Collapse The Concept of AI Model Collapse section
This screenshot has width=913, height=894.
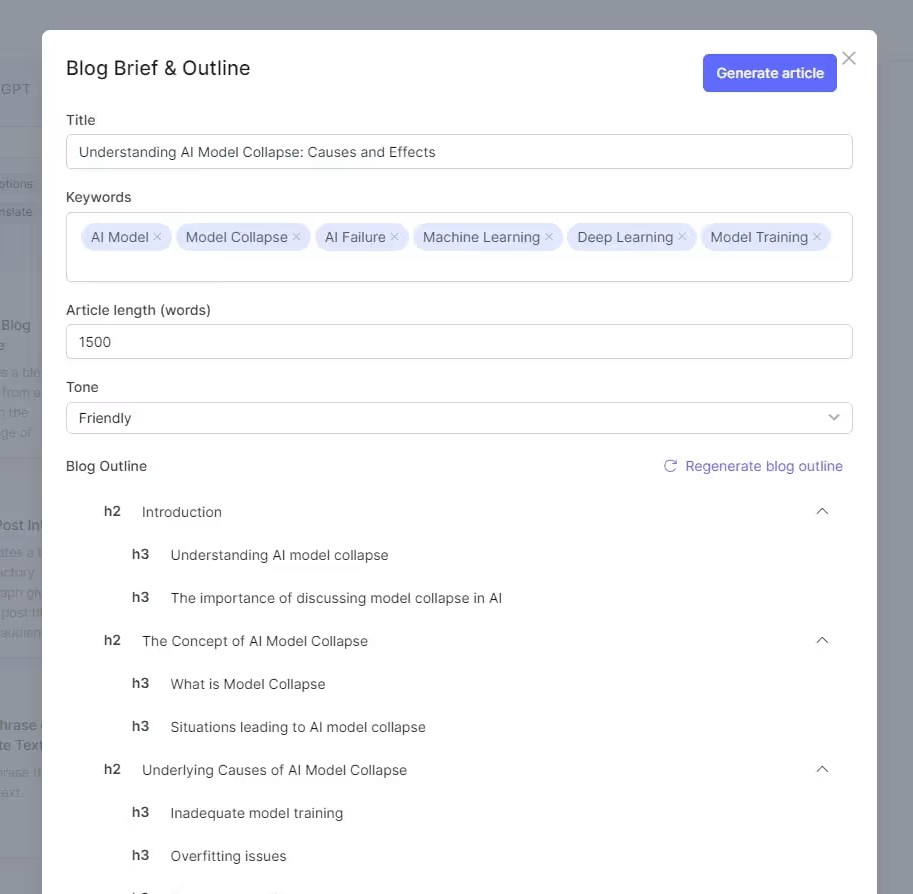tap(822, 640)
